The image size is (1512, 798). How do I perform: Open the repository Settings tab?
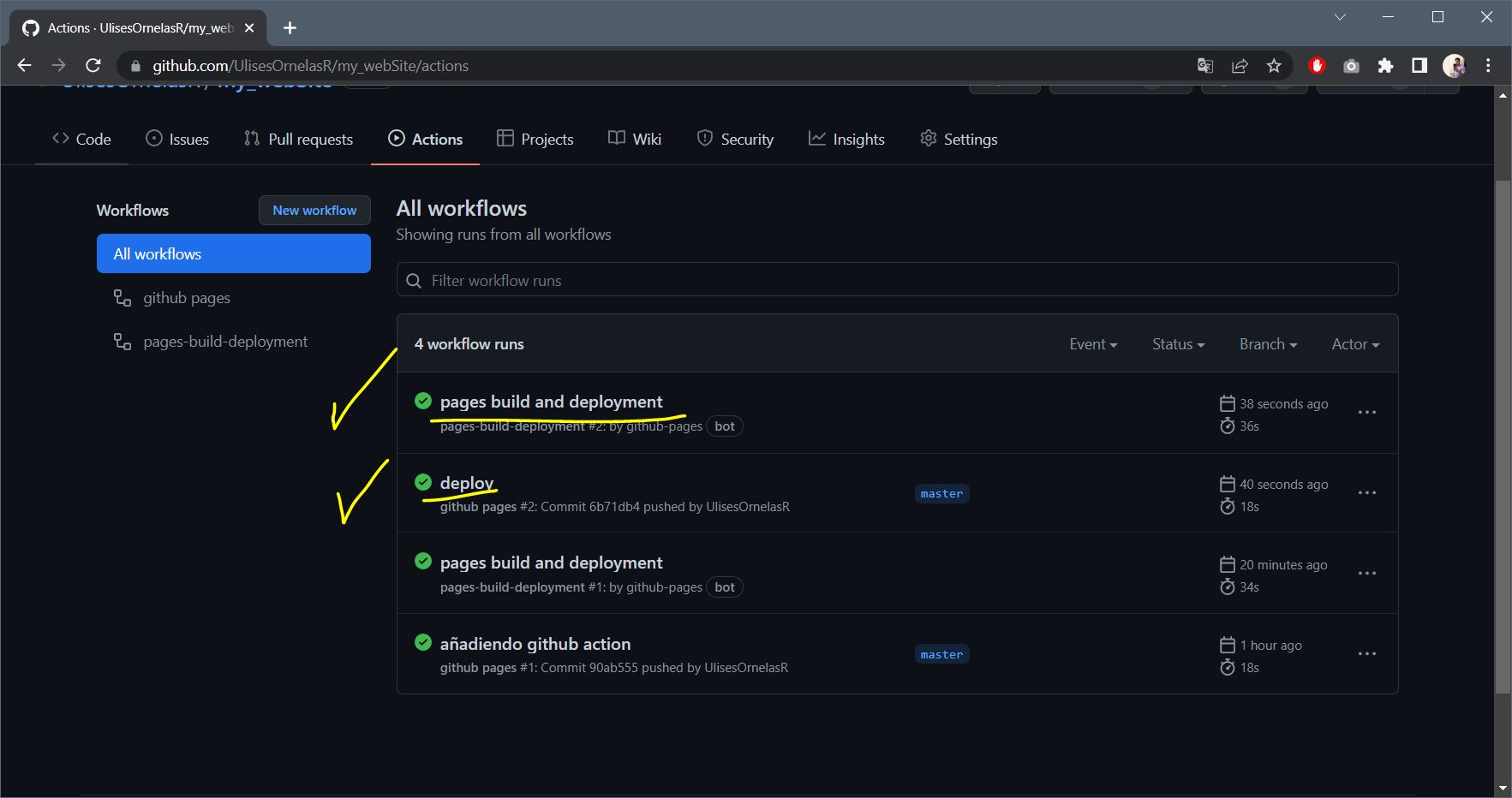pos(959,139)
